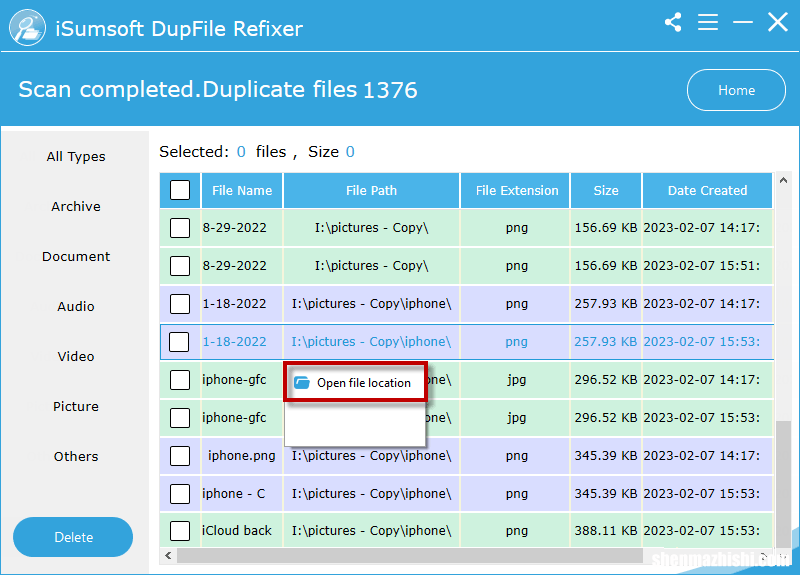The height and width of the screenshot is (575, 800).
Task: Click the iSumsoft DupFile Refixer logo icon
Action: click(27, 27)
